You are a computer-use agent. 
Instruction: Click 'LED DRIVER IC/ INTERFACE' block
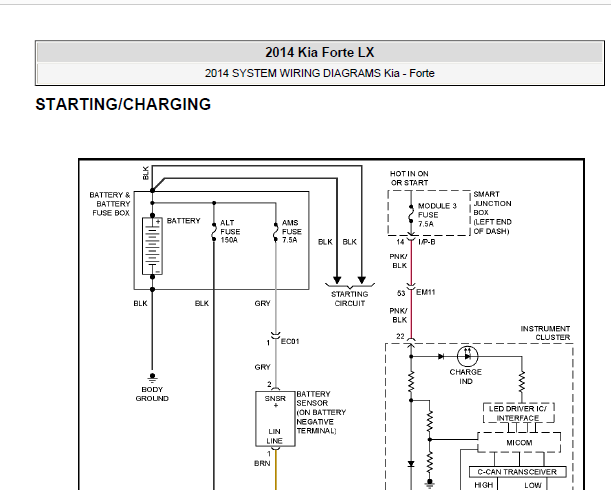[518, 413]
